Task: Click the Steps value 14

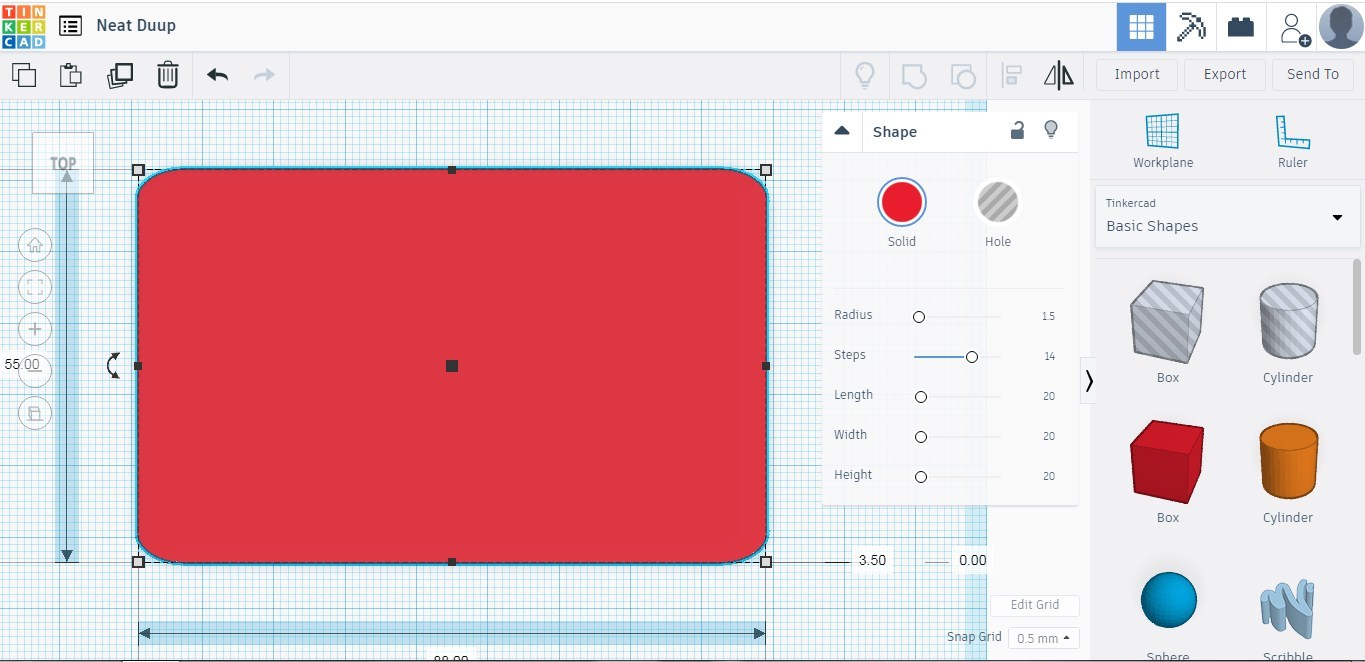Action: point(1049,357)
